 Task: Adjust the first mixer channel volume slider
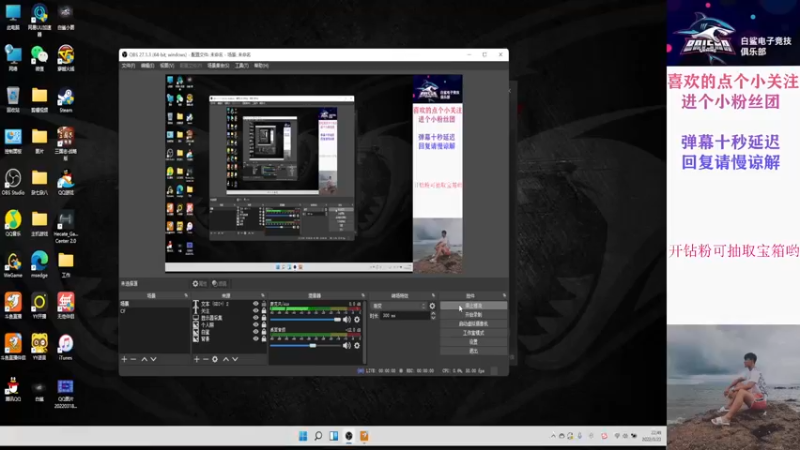[306, 319]
